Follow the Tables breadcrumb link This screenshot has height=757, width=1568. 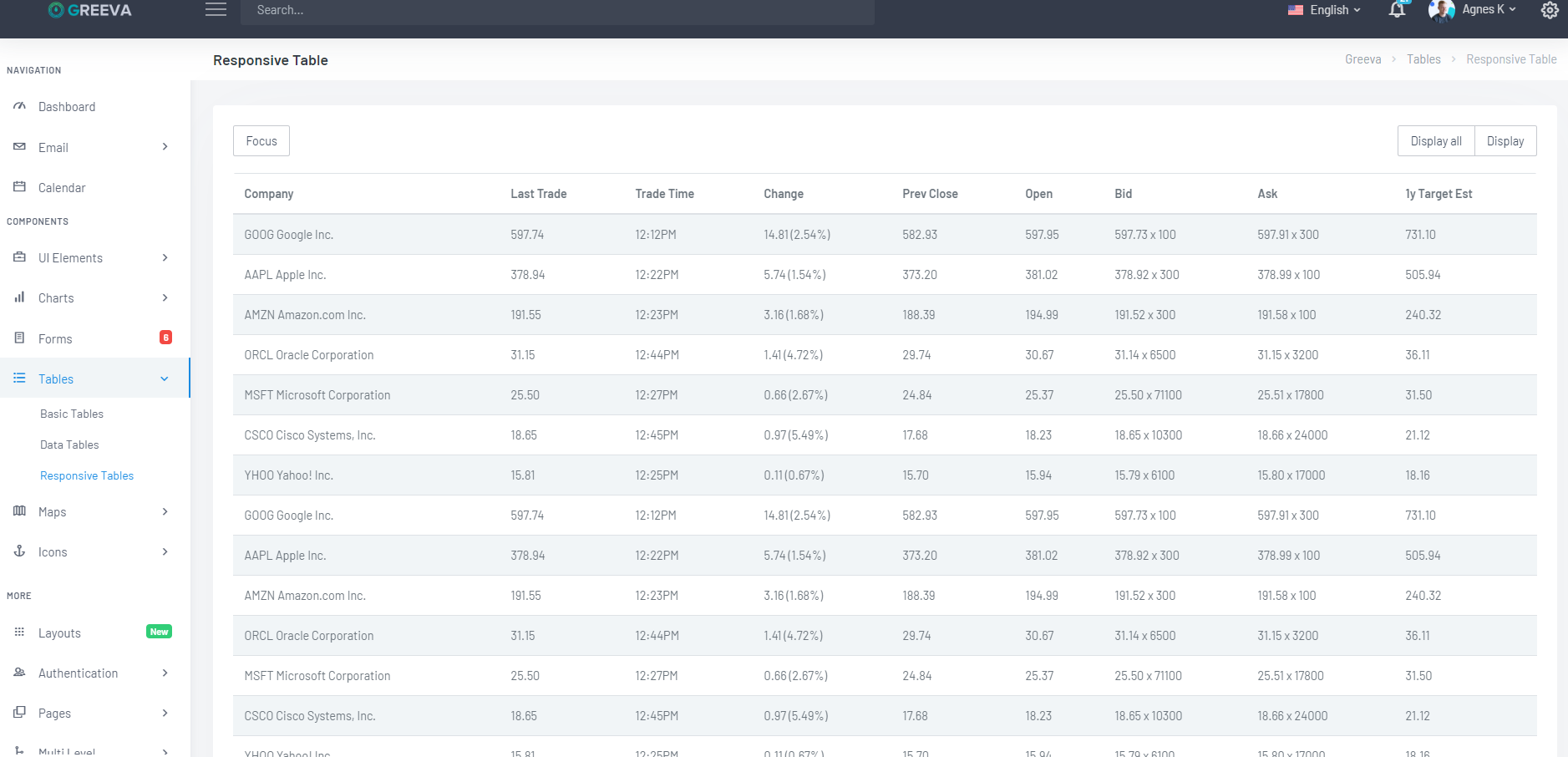pyautogui.click(x=1423, y=59)
